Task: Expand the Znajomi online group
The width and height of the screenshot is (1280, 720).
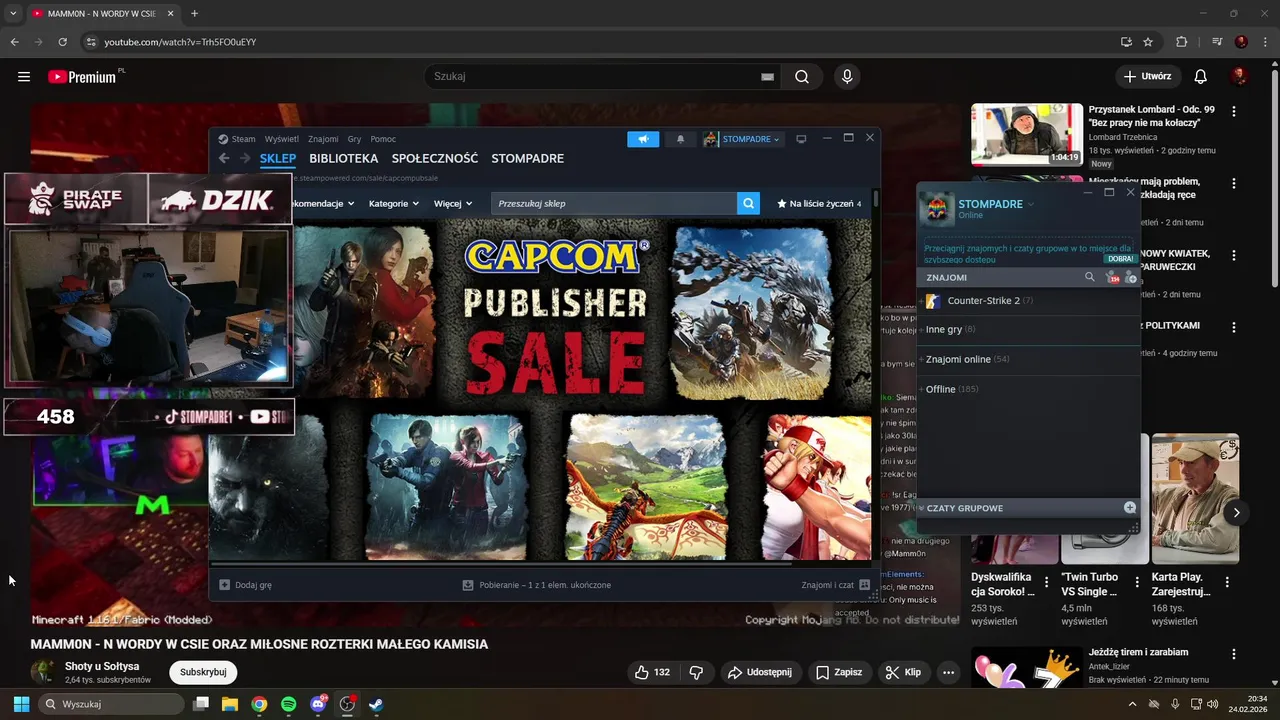Action: (1029, 359)
